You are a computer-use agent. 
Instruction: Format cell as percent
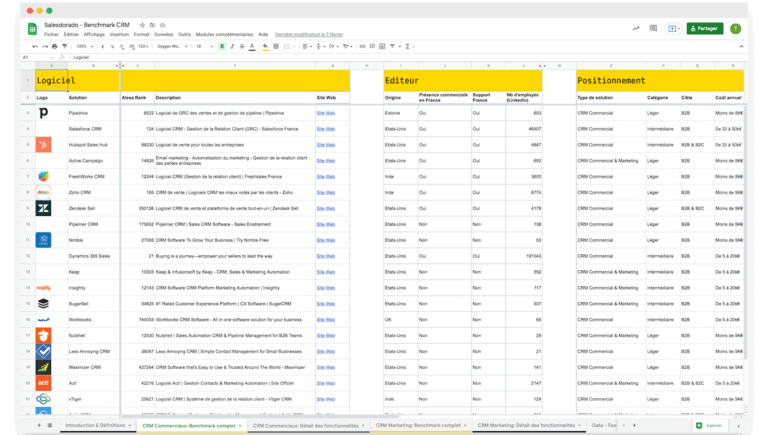112,47
